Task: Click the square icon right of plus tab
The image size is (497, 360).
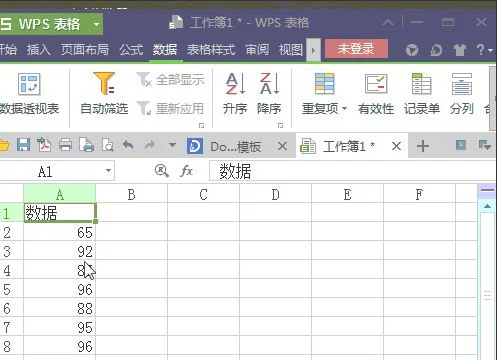Action: click(x=461, y=145)
